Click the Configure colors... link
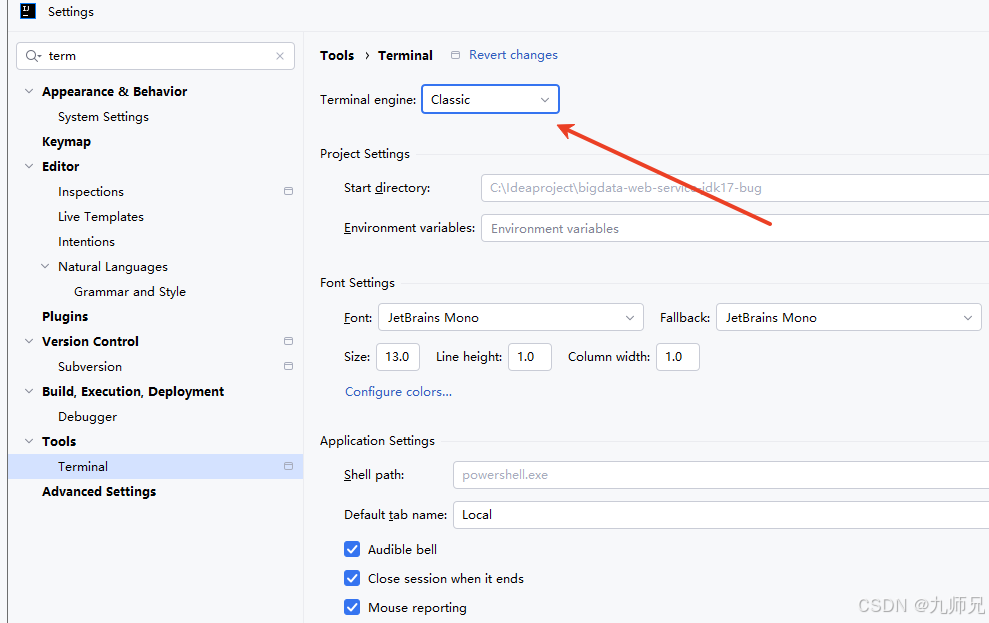The image size is (989, 623). pyautogui.click(x=399, y=392)
